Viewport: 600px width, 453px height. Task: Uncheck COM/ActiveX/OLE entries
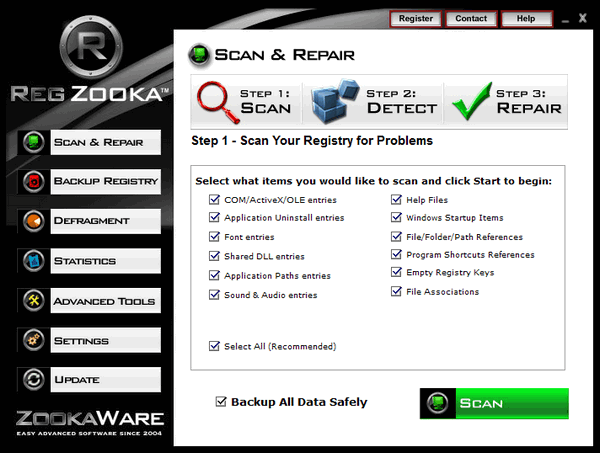(214, 199)
